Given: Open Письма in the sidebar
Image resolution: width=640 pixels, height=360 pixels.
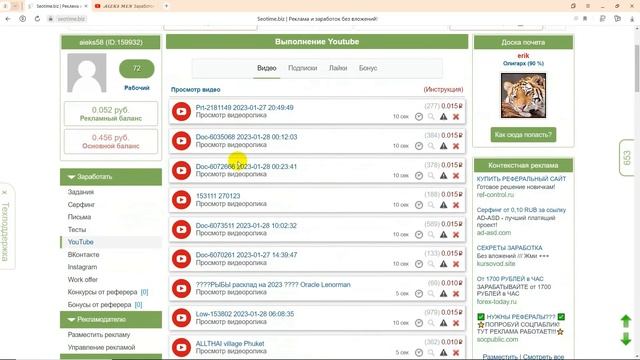Looking at the screenshot, I should (79, 217).
